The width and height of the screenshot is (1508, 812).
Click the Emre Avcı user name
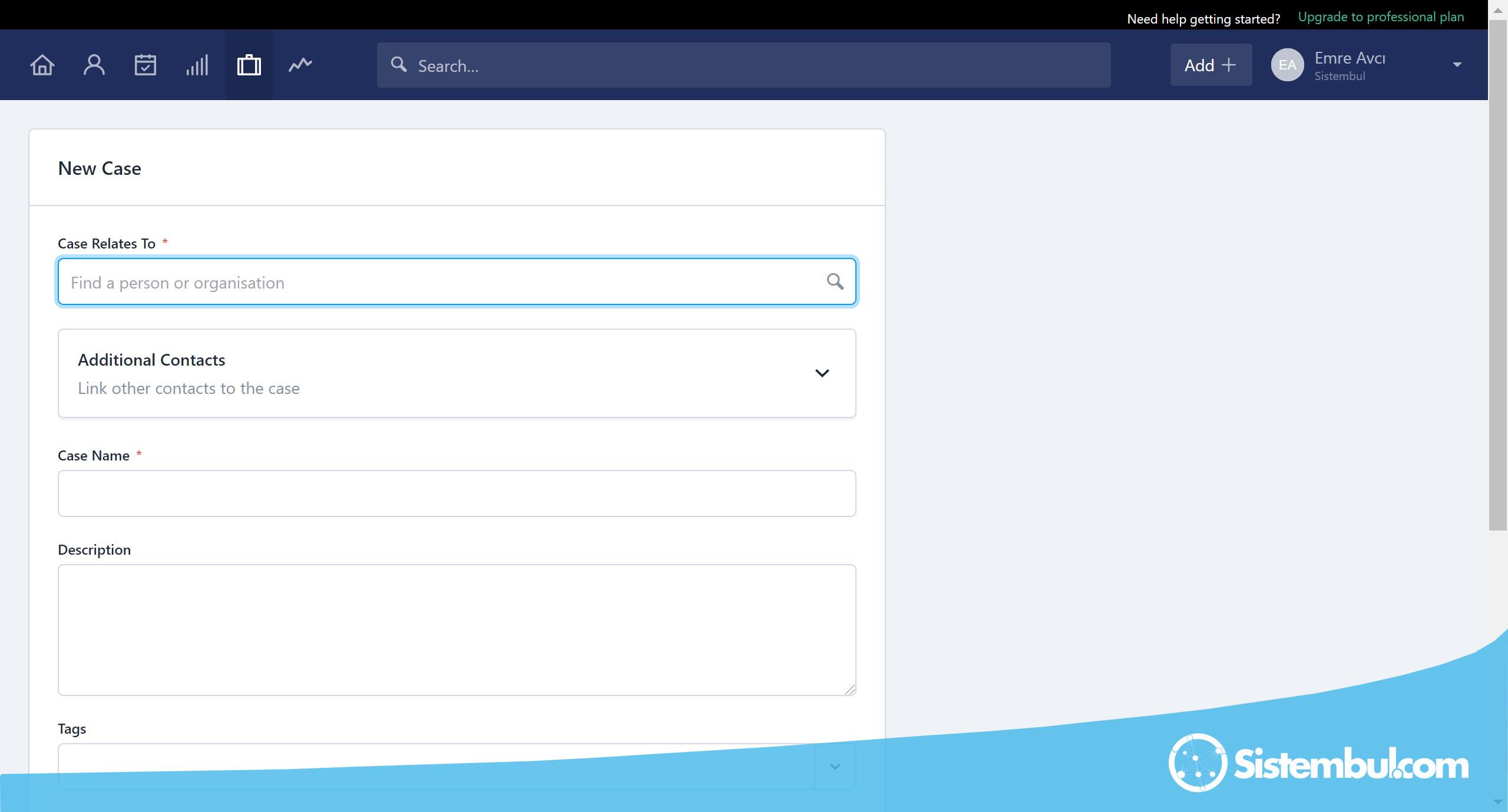click(1350, 58)
